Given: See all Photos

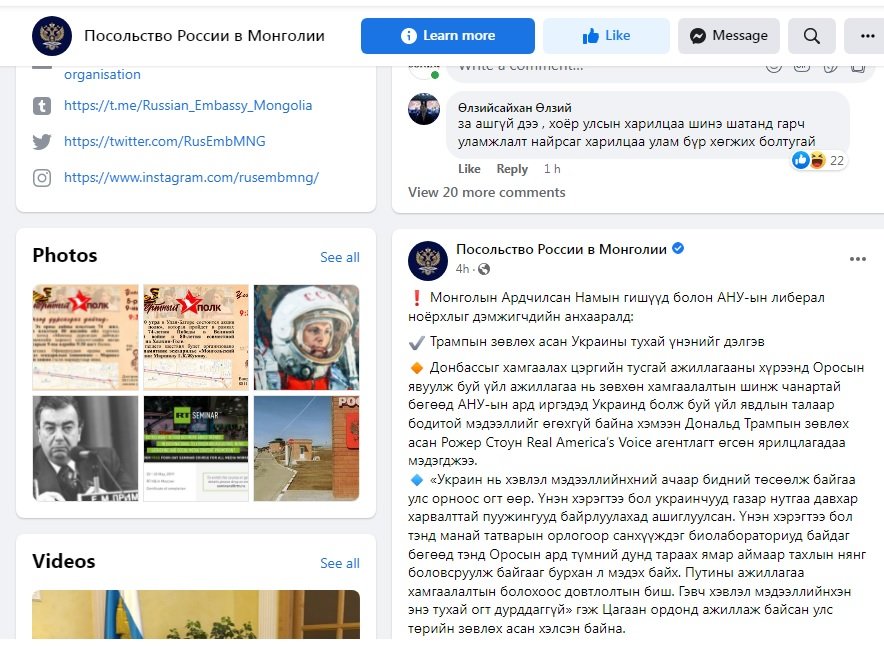Looking at the screenshot, I should 339,258.
